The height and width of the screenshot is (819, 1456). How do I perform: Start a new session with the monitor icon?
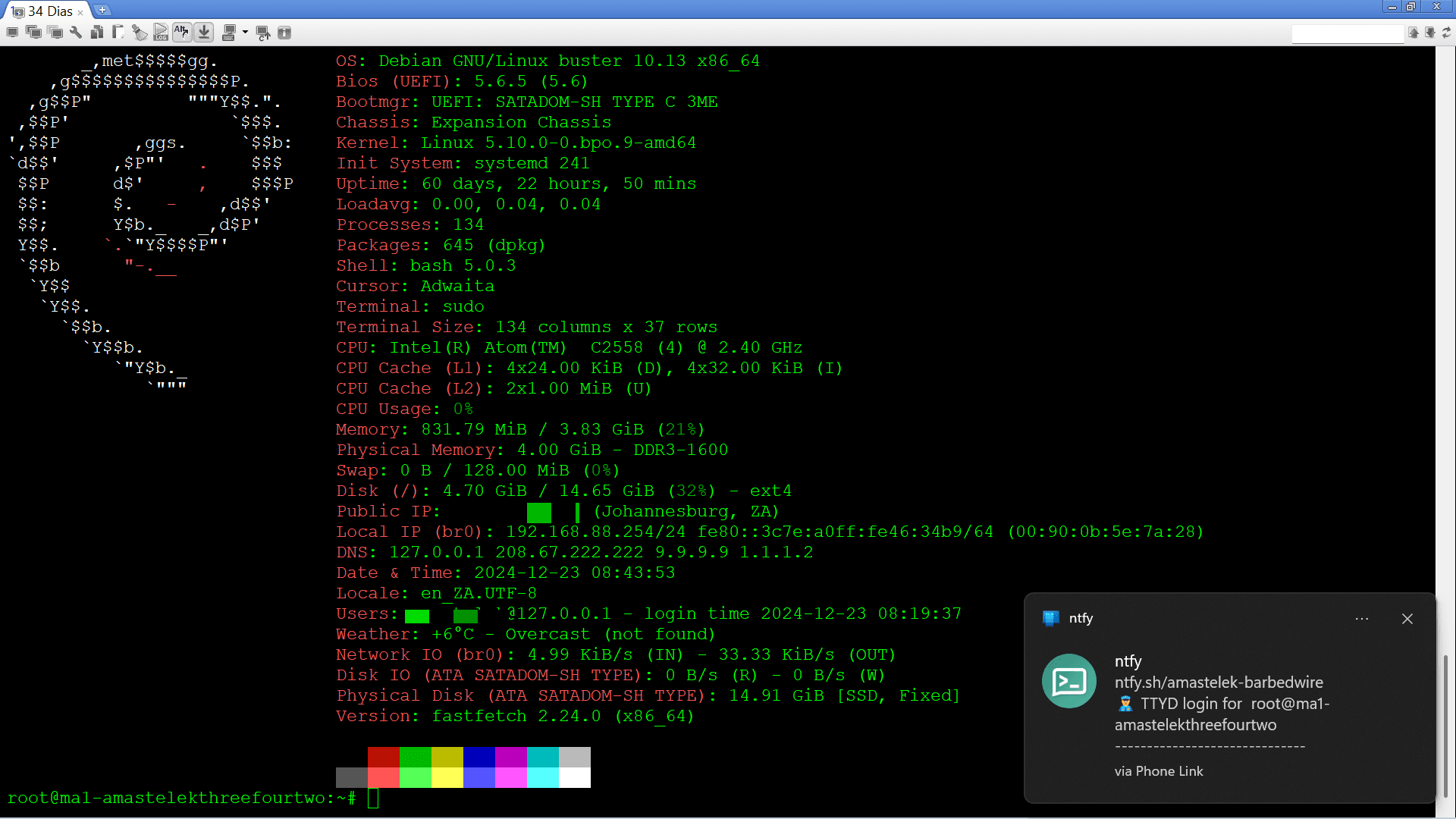point(12,33)
